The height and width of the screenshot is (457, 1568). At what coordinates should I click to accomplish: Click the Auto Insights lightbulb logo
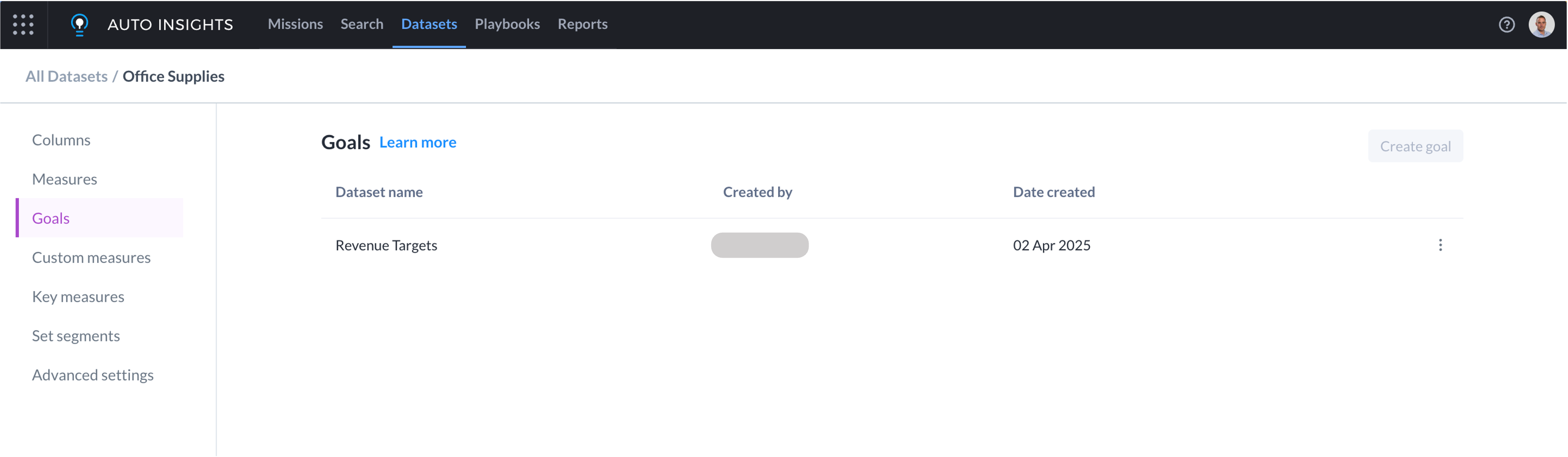[x=79, y=25]
